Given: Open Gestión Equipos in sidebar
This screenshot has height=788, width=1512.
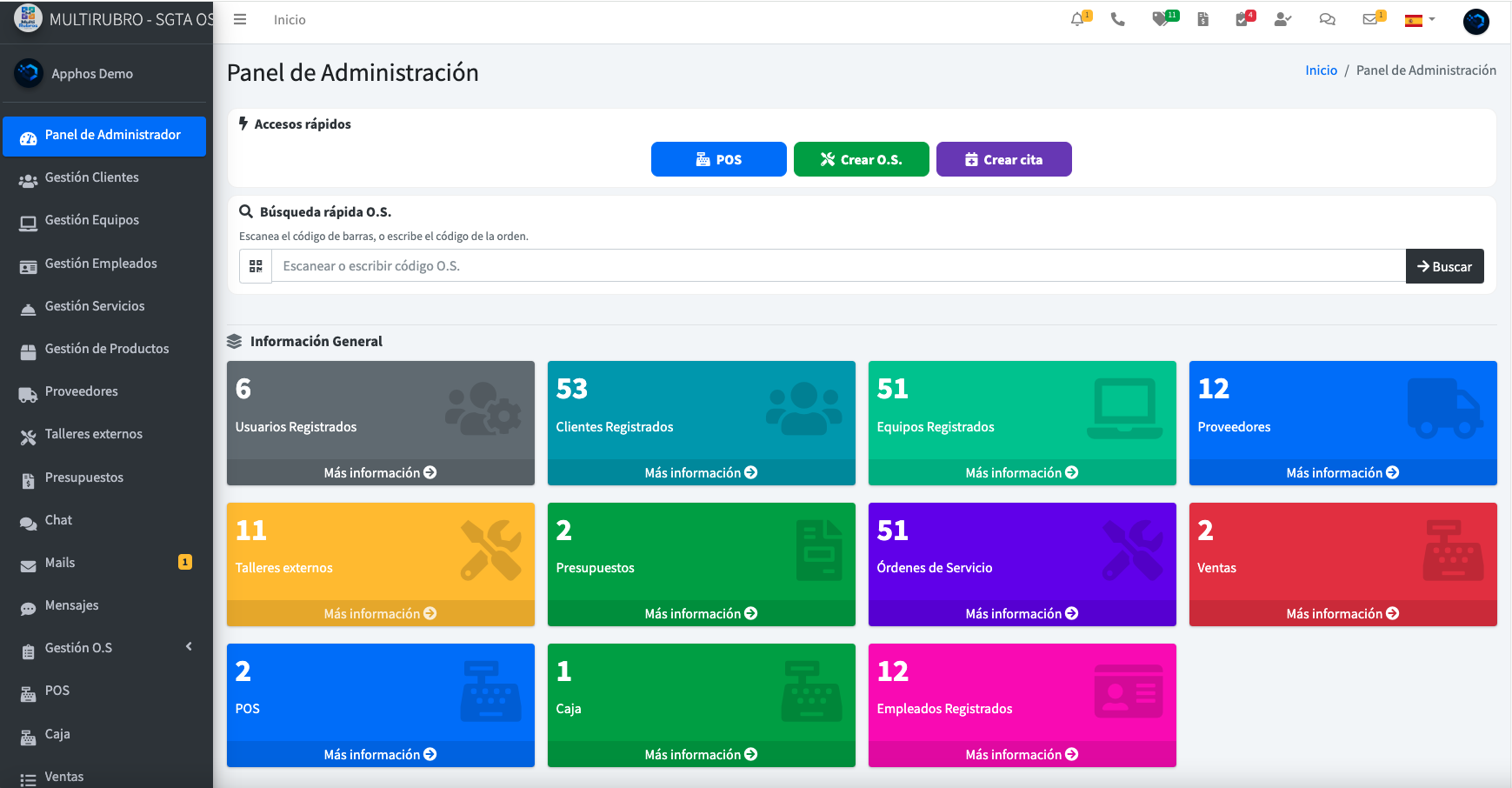Looking at the screenshot, I should 106,221.
